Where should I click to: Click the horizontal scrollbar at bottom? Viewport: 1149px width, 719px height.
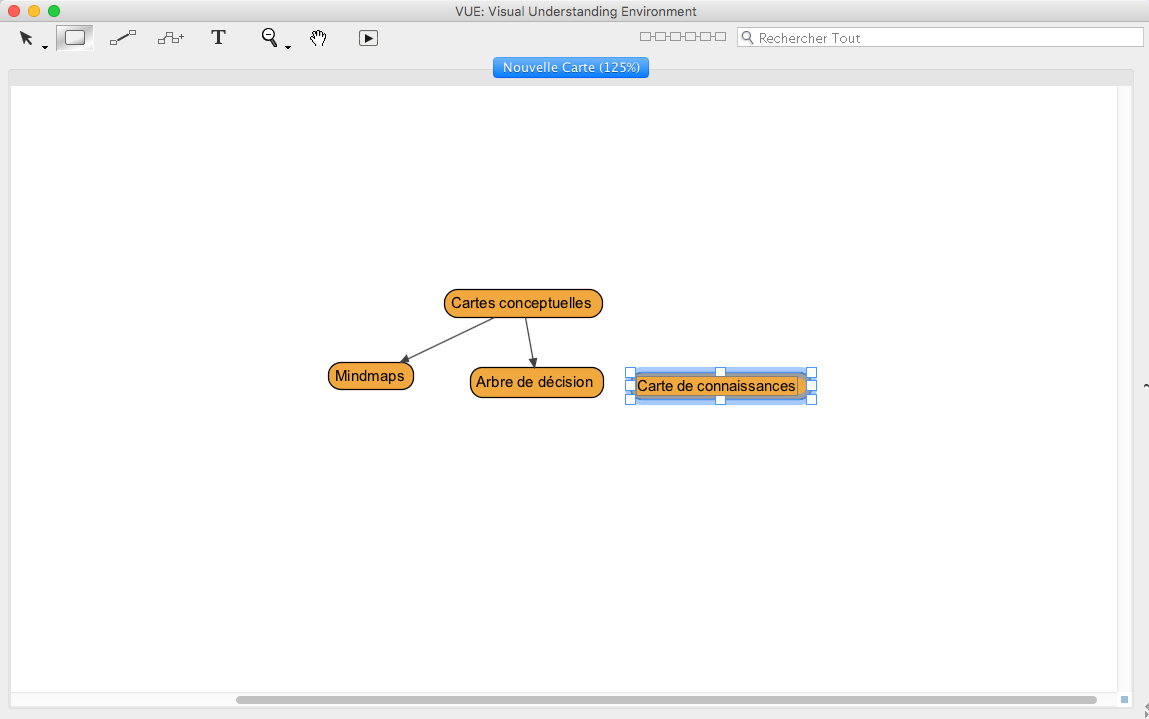(665, 700)
